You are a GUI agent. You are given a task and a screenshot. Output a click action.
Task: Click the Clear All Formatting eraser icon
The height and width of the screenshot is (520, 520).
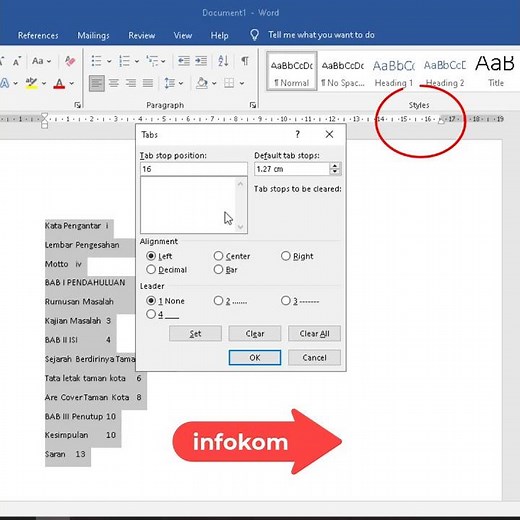pyautogui.click(x=70, y=61)
